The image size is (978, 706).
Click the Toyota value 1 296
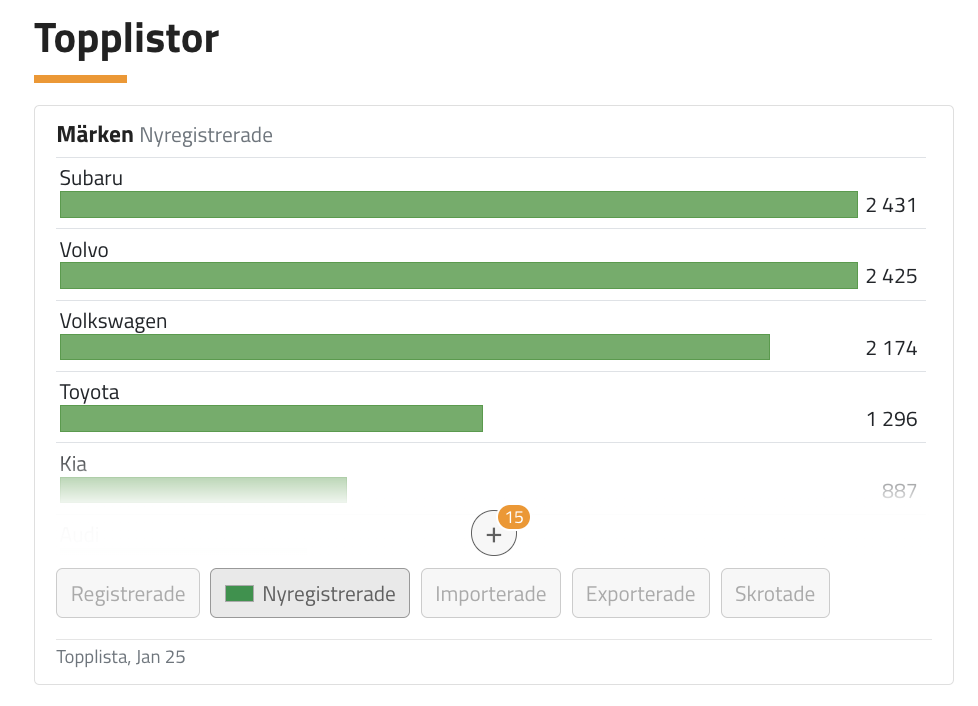(x=891, y=419)
